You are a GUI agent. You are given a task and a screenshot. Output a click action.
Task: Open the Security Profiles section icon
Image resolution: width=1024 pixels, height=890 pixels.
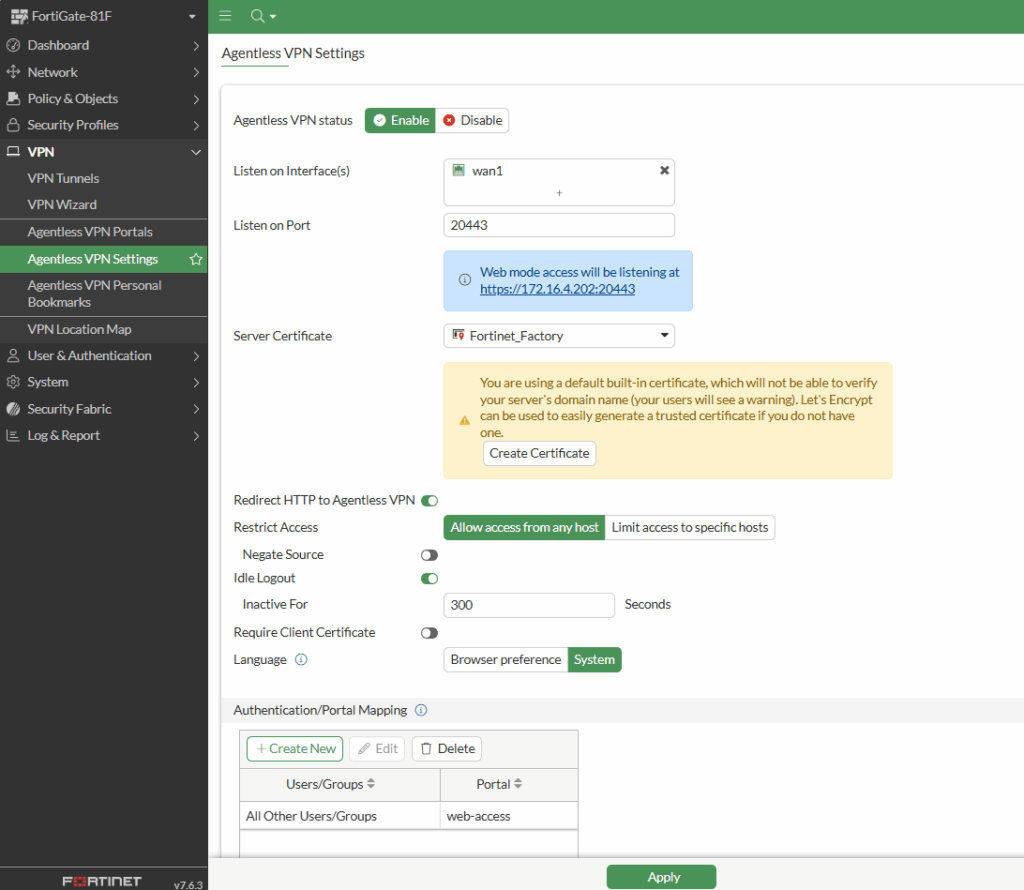point(13,125)
